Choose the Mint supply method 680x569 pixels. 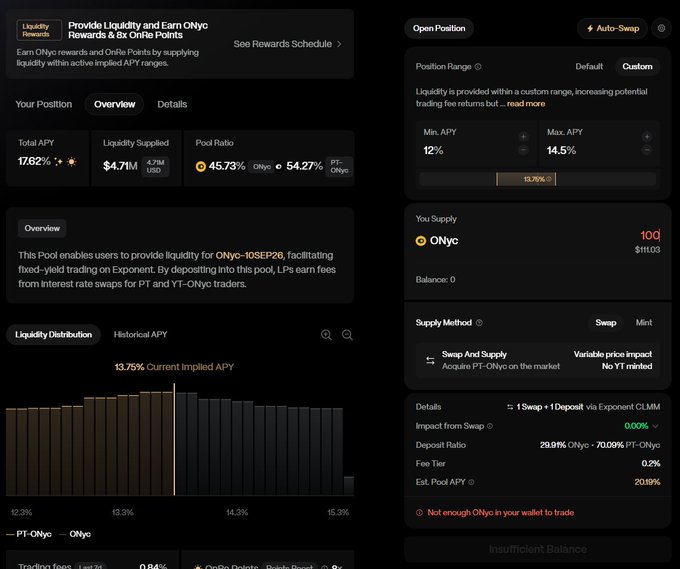click(644, 323)
